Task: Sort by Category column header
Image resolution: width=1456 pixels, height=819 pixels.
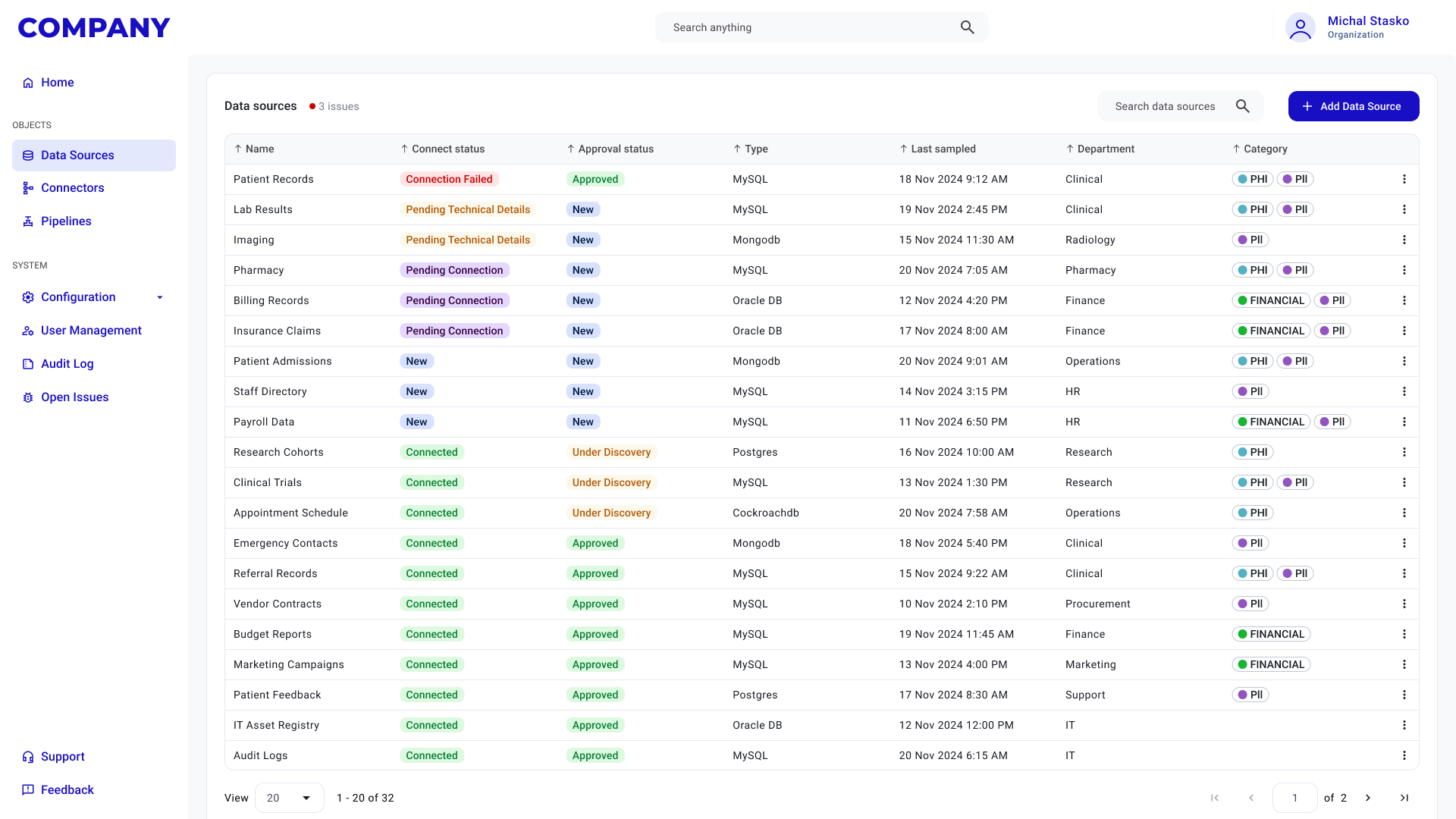Action: (1260, 149)
